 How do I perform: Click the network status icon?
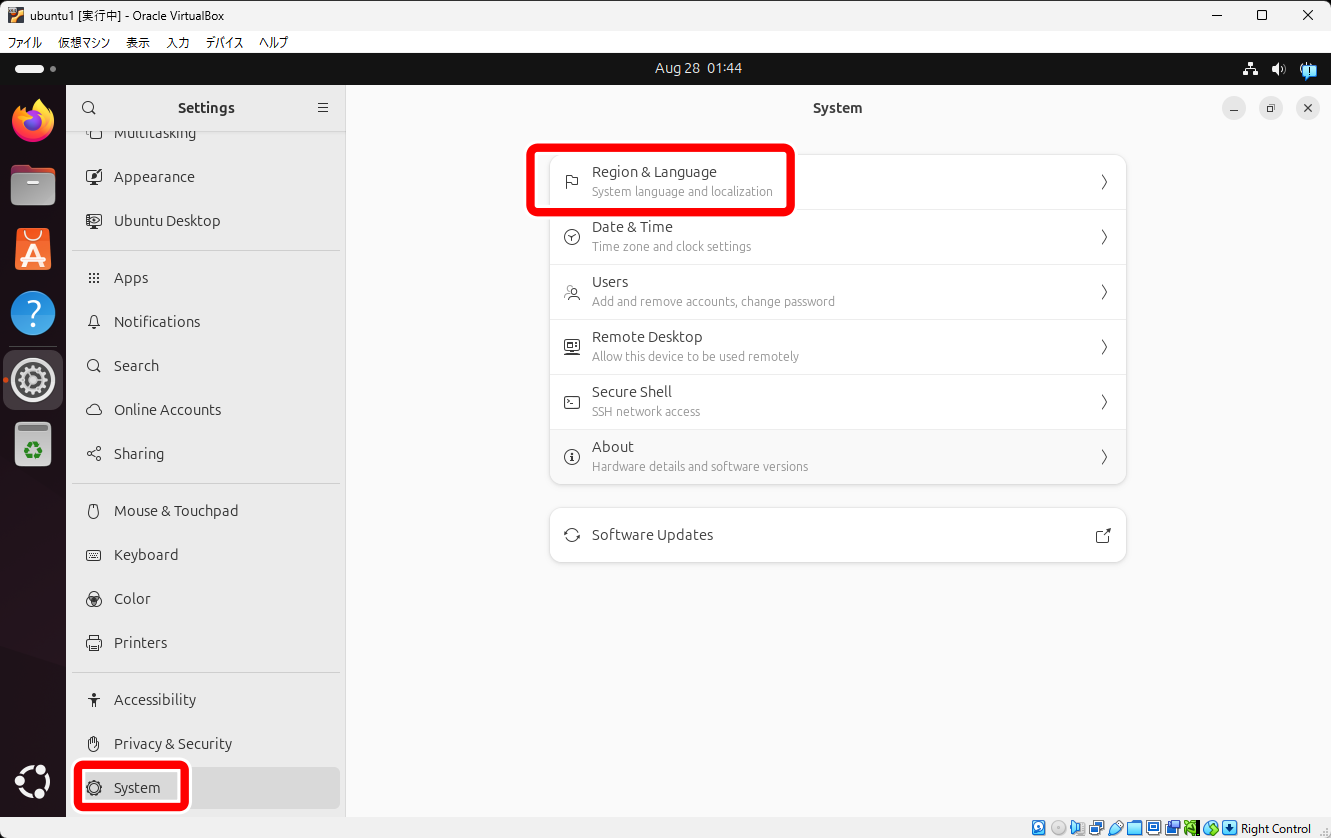pos(1250,69)
